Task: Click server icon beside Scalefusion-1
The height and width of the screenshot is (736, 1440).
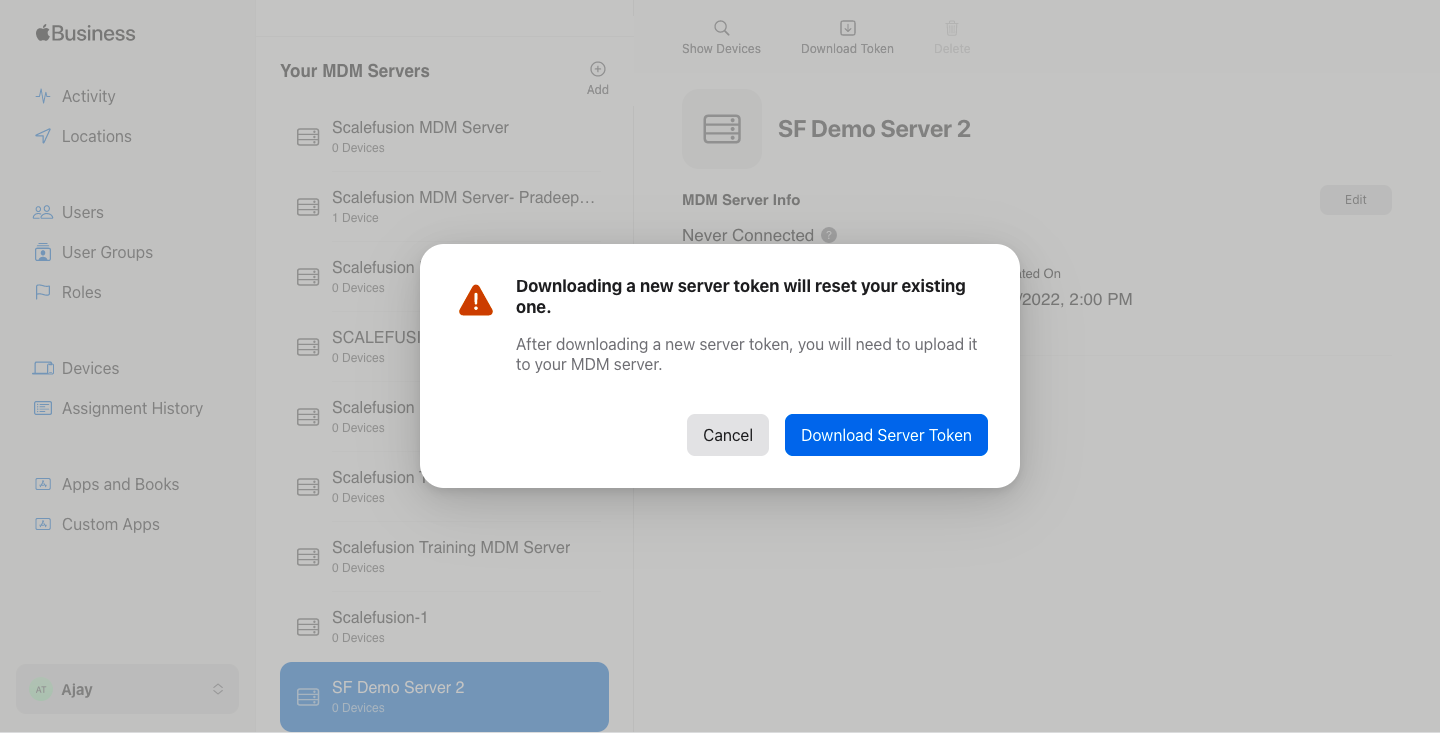Action: click(x=308, y=627)
